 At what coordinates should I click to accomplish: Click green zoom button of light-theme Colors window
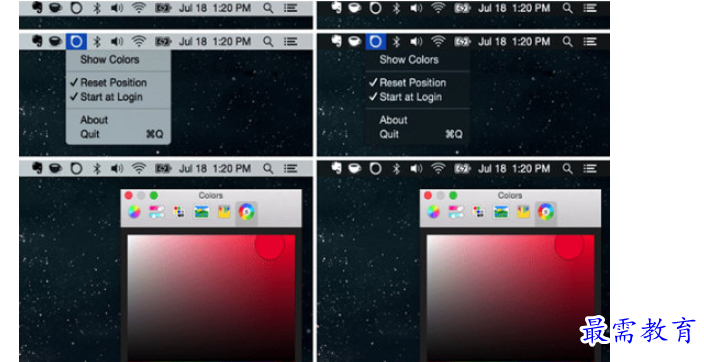[154, 195]
